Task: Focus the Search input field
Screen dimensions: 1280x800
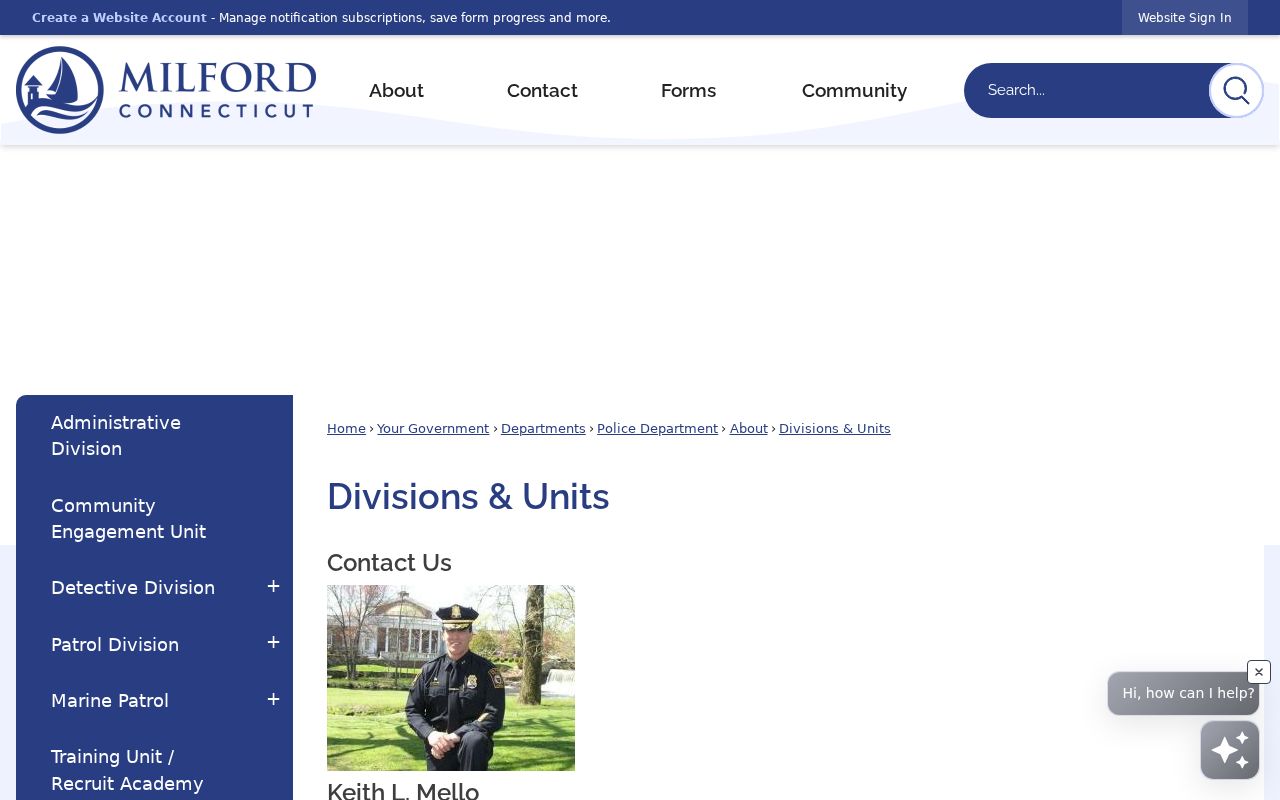Action: pos(1086,90)
